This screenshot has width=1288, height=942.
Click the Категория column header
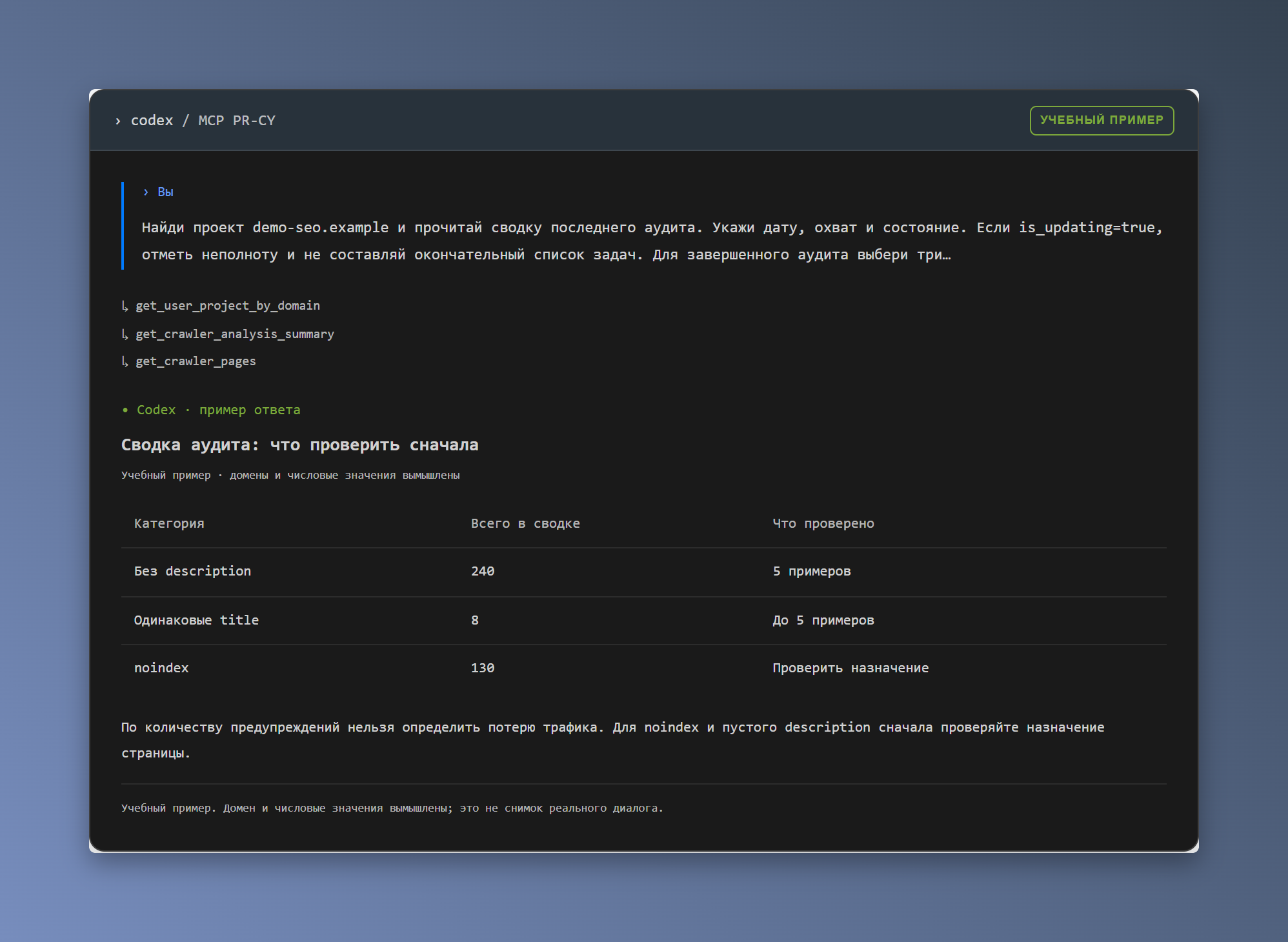[x=169, y=524]
